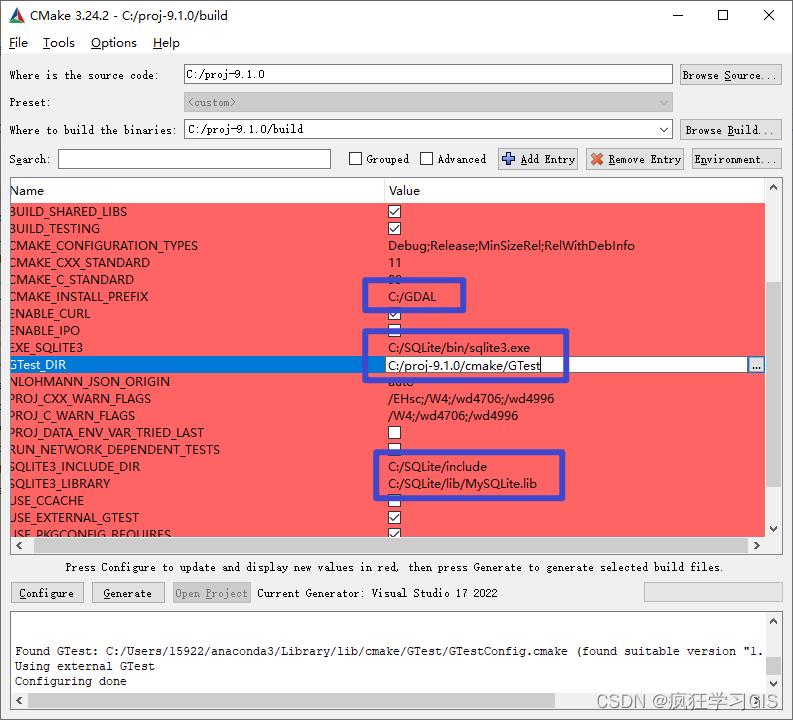Select C:/GDAL install prefix value

pos(412,297)
